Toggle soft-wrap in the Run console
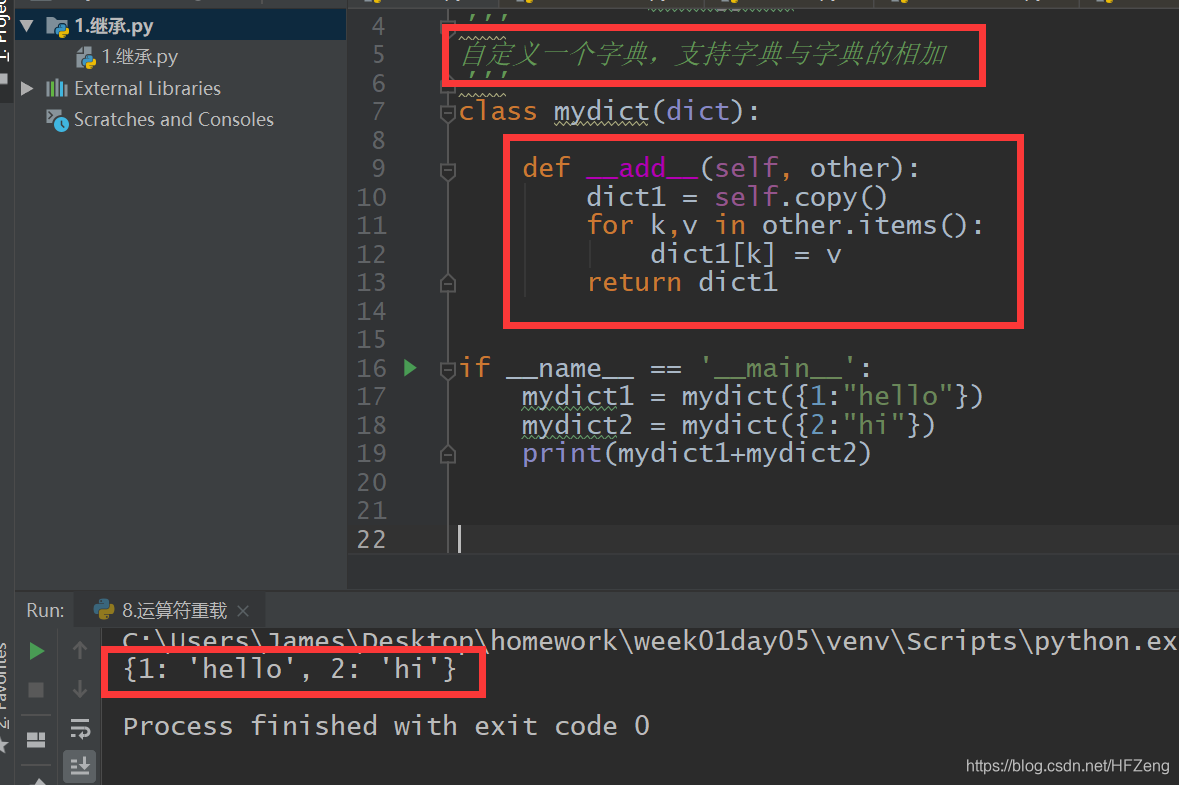 [80, 728]
